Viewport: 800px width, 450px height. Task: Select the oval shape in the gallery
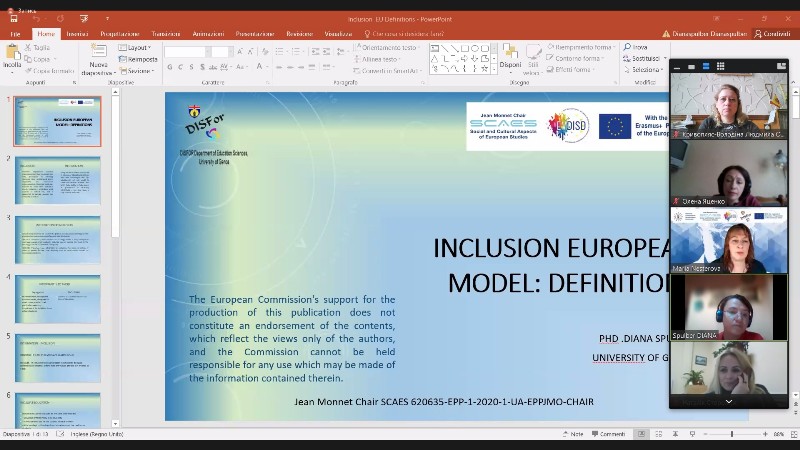coord(475,48)
